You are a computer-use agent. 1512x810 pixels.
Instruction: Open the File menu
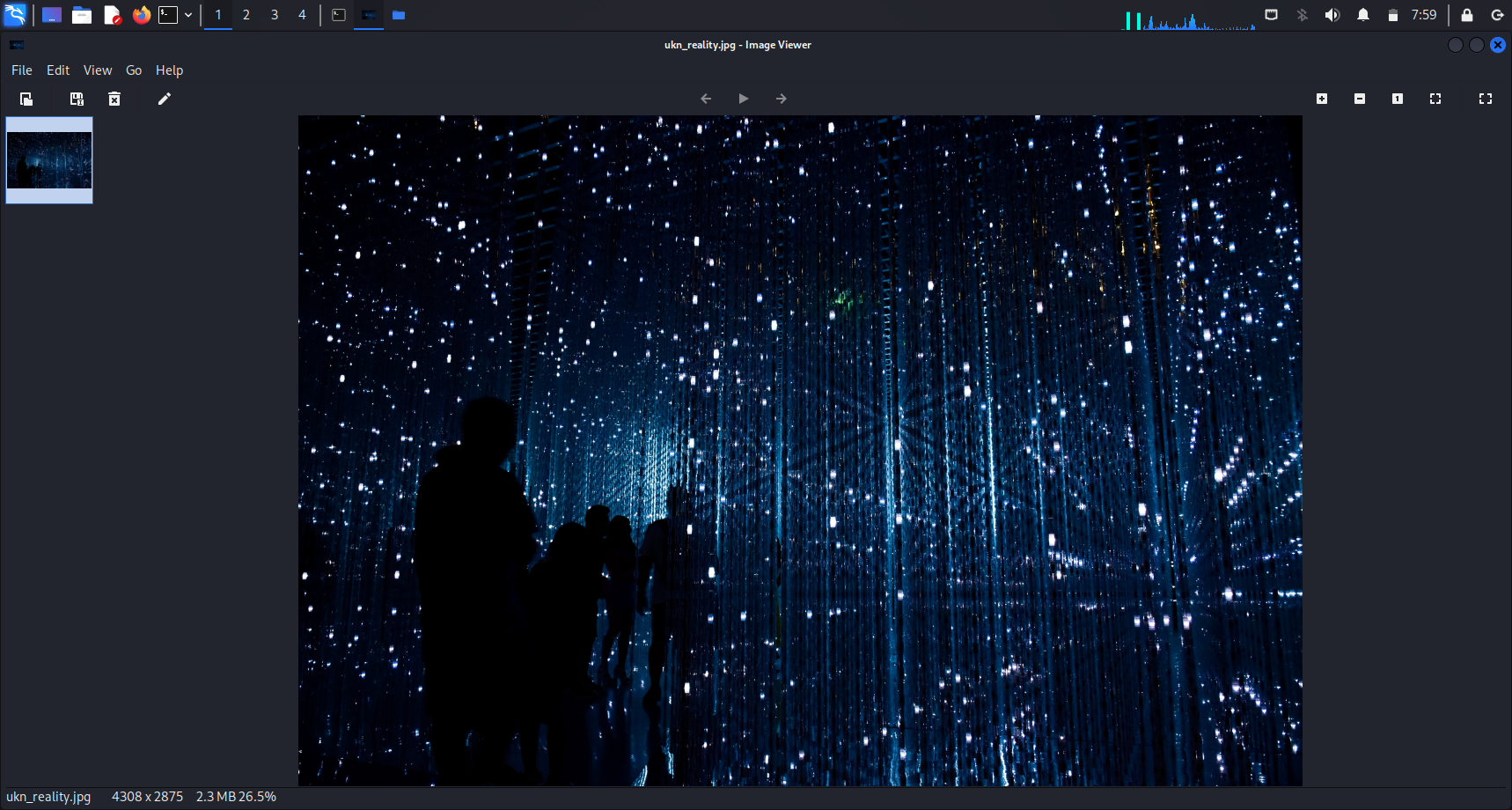[22, 70]
